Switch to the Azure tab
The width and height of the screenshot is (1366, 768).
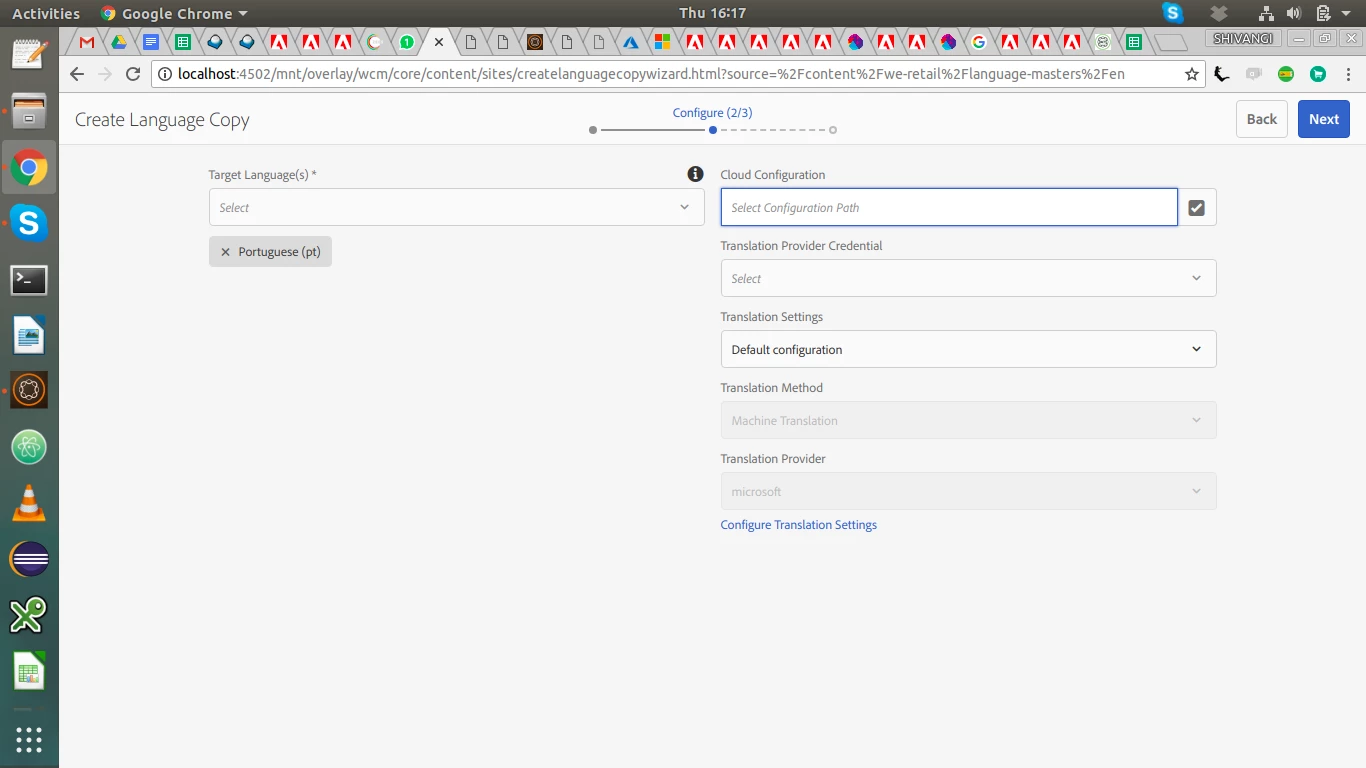pyautogui.click(x=630, y=42)
